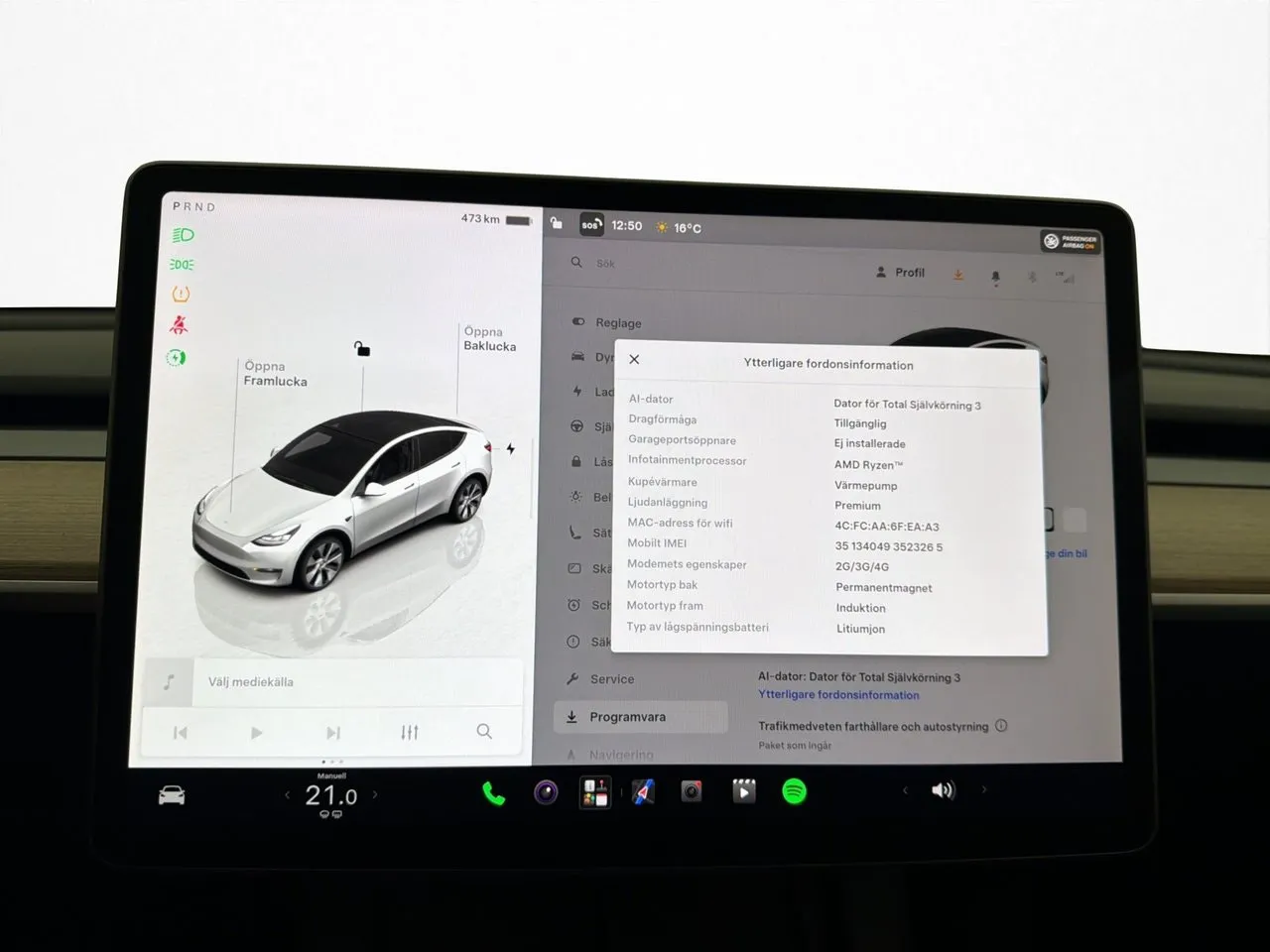Increase cabin temperature with the right arrow
This screenshot has height=952, width=1270.
click(374, 794)
